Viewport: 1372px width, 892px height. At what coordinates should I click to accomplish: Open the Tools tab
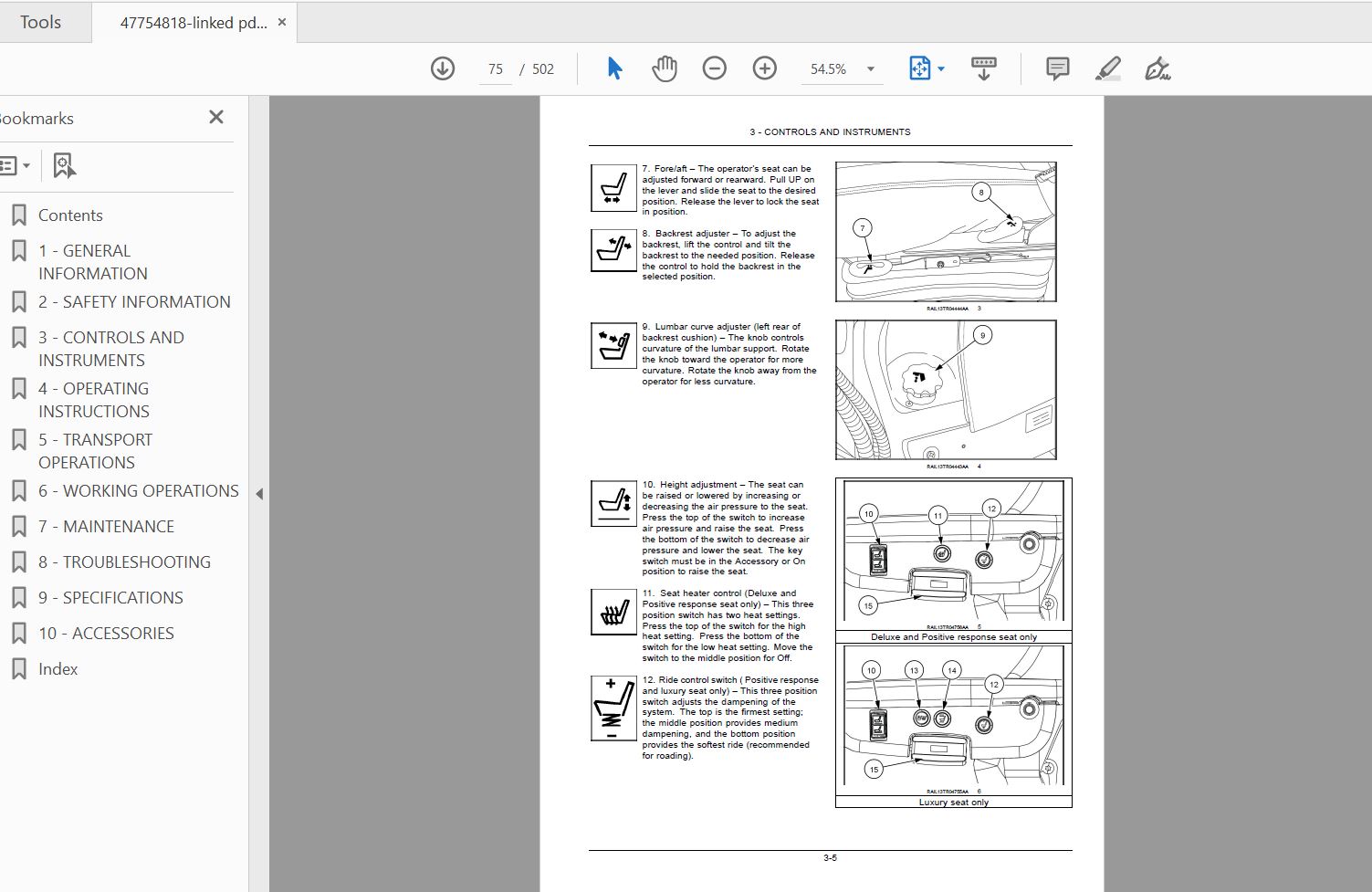[x=41, y=22]
